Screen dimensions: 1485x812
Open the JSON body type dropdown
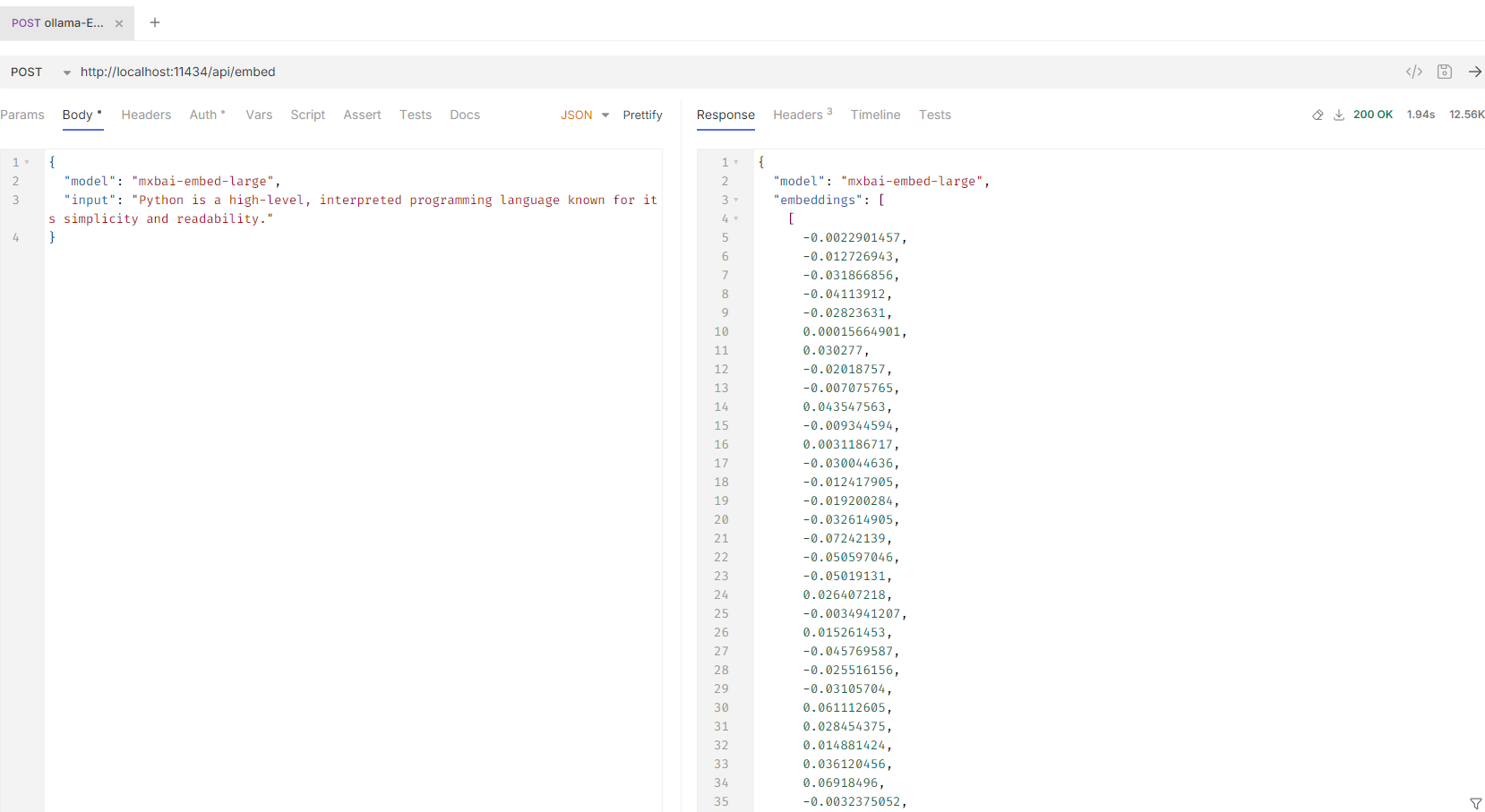(x=585, y=115)
